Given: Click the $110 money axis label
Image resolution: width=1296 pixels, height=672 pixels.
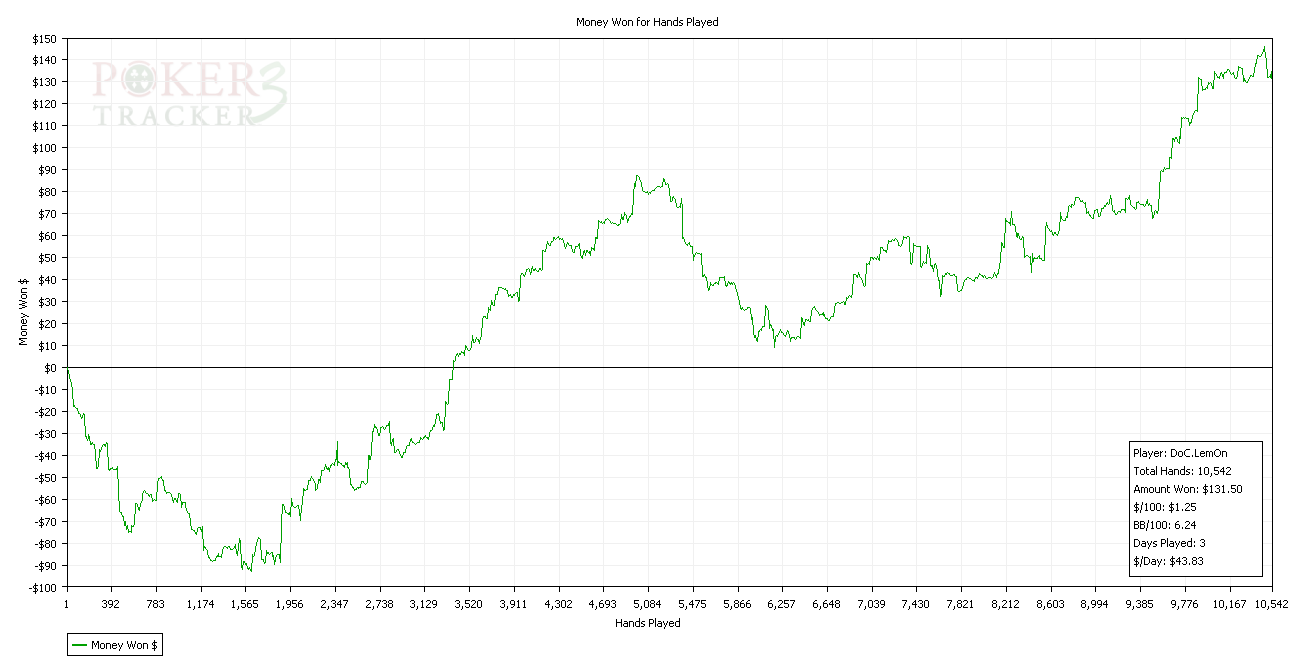Looking at the screenshot, I should point(46,127).
